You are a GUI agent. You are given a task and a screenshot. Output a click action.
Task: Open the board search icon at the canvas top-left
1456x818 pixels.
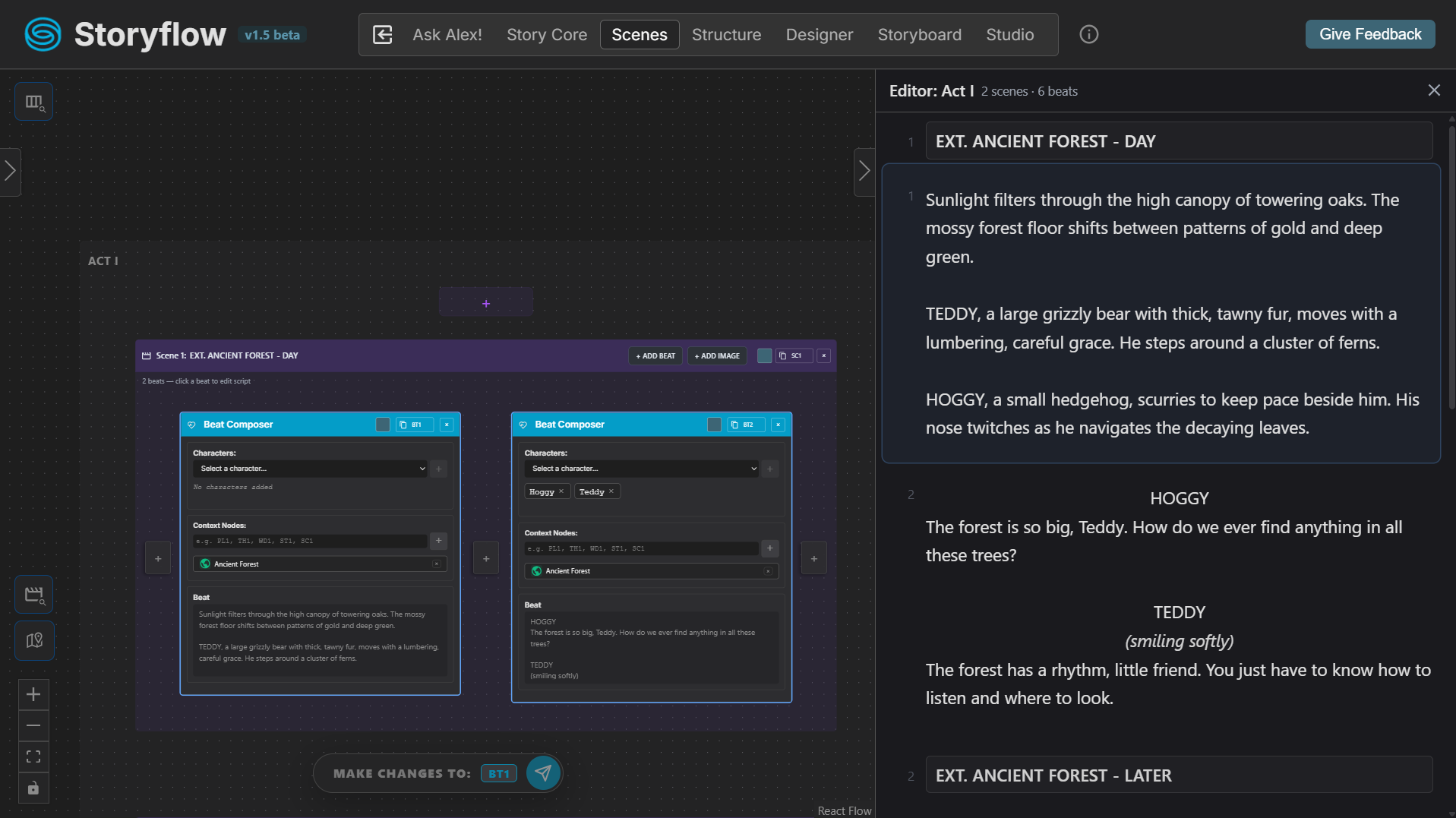click(x=34, y=102)
